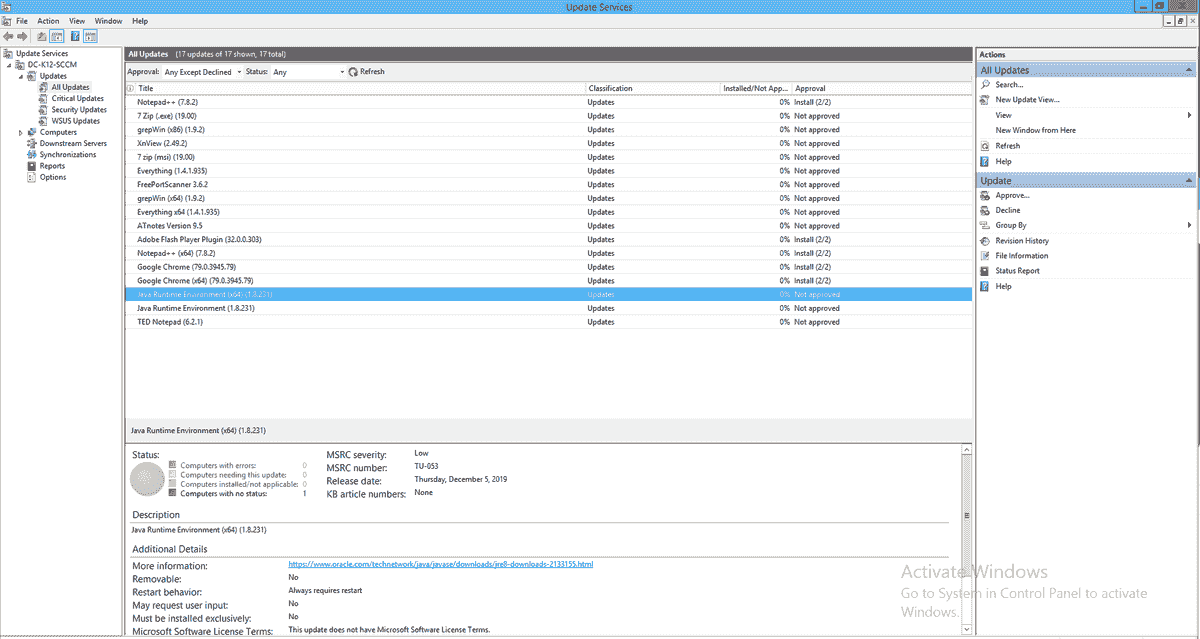
Task: Open the Help menu in menu bar
Action: 140,21
